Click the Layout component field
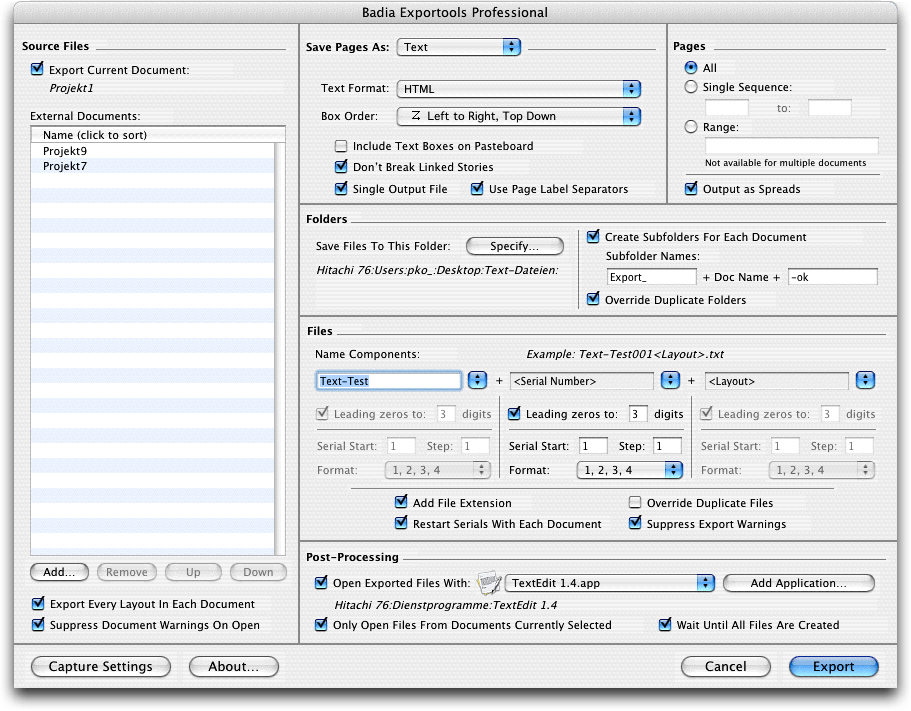911x711 pixels. (x=777, y=381)
